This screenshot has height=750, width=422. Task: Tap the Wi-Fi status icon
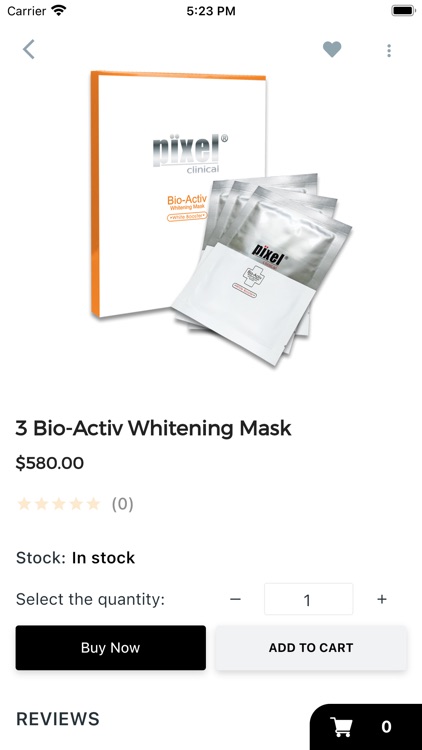click(58, 11)
